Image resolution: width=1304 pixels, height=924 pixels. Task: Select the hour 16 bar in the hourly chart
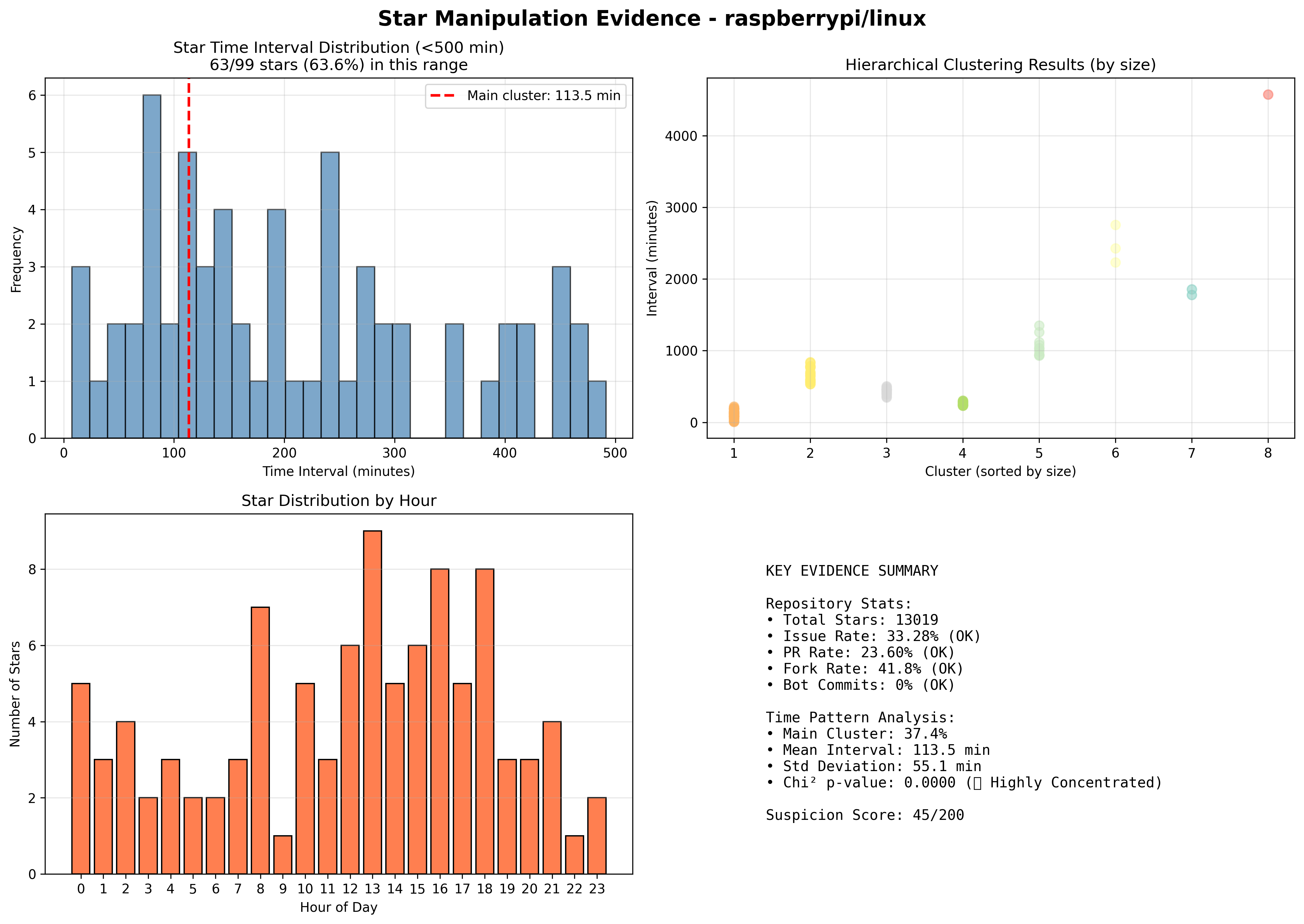pos(440,721)
